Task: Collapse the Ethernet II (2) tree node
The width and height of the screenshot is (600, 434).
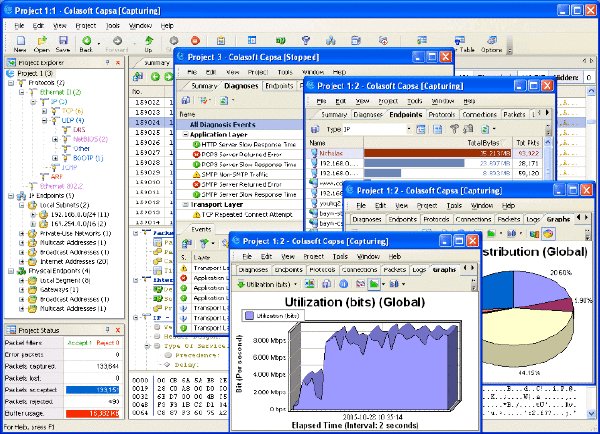Action: point(22,92)
